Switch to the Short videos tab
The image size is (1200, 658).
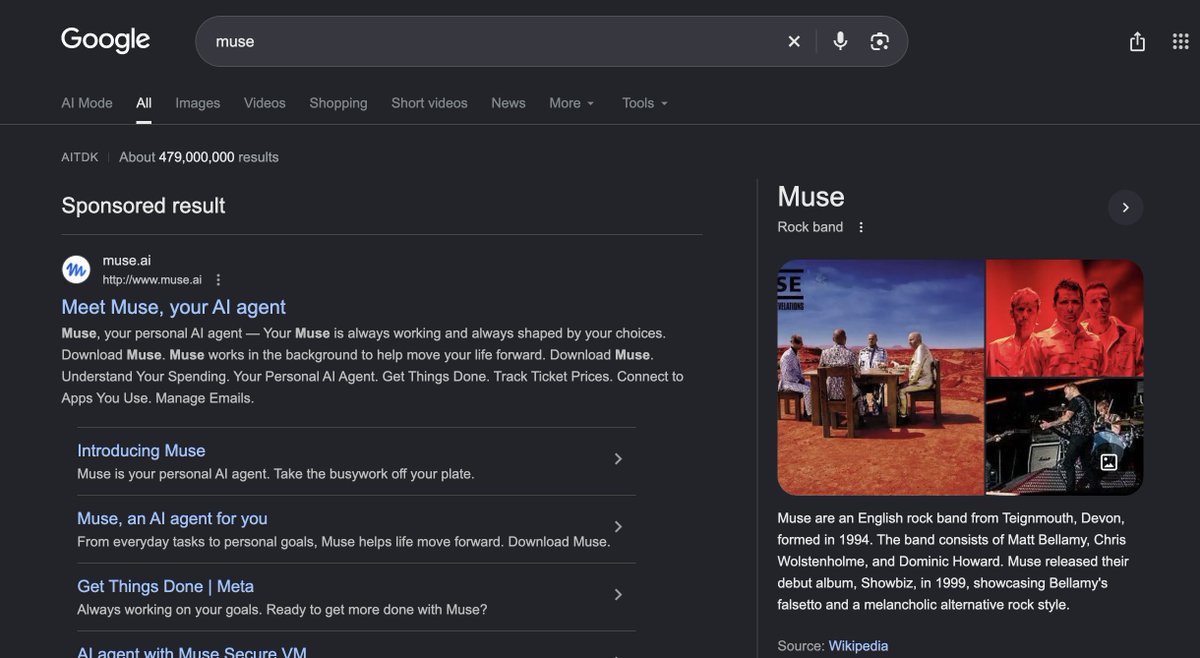[x=429, y=103]
